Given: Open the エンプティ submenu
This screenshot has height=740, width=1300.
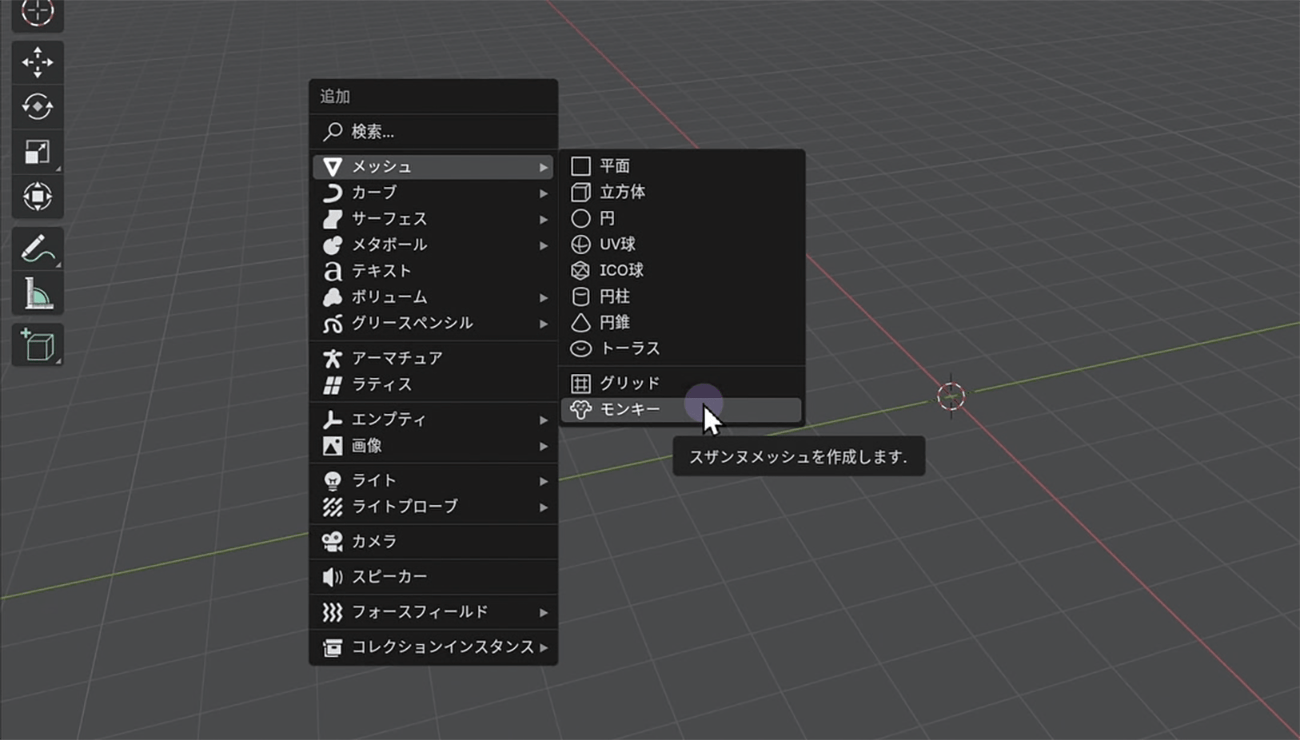Looking at the screenshot, I should pos(433,420).
